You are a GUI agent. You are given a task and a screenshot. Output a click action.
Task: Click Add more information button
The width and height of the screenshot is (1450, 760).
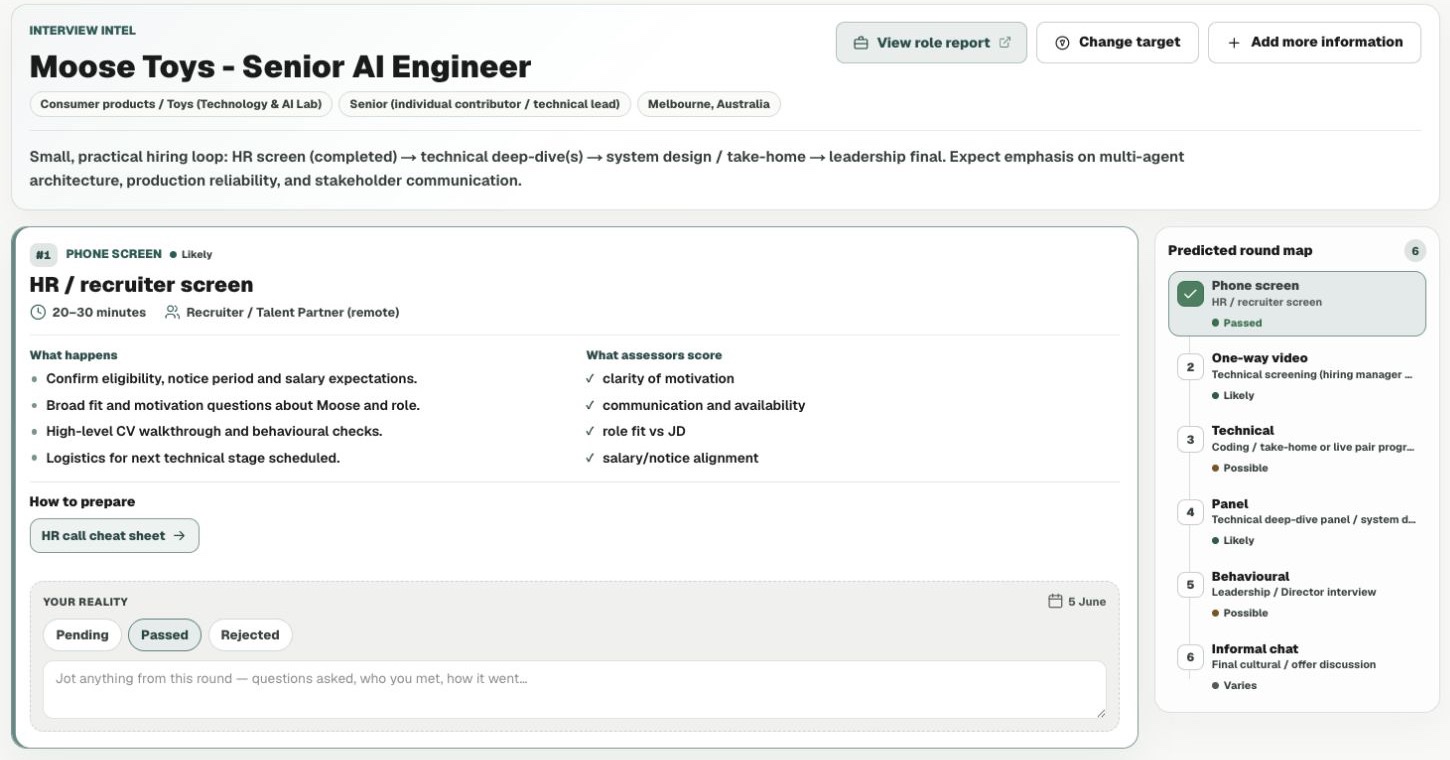click(1314, 43)
